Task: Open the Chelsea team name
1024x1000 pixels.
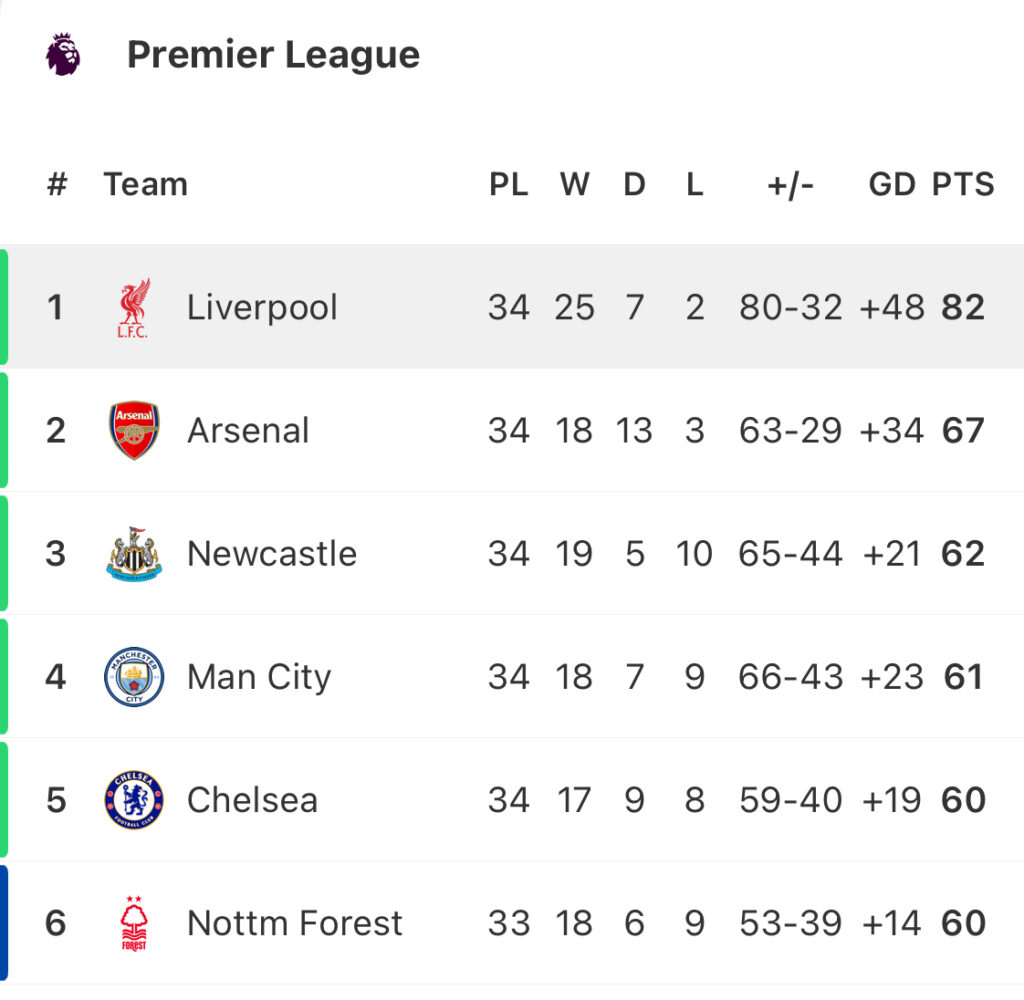Action: pyautogui.click(x=252, y=800)
